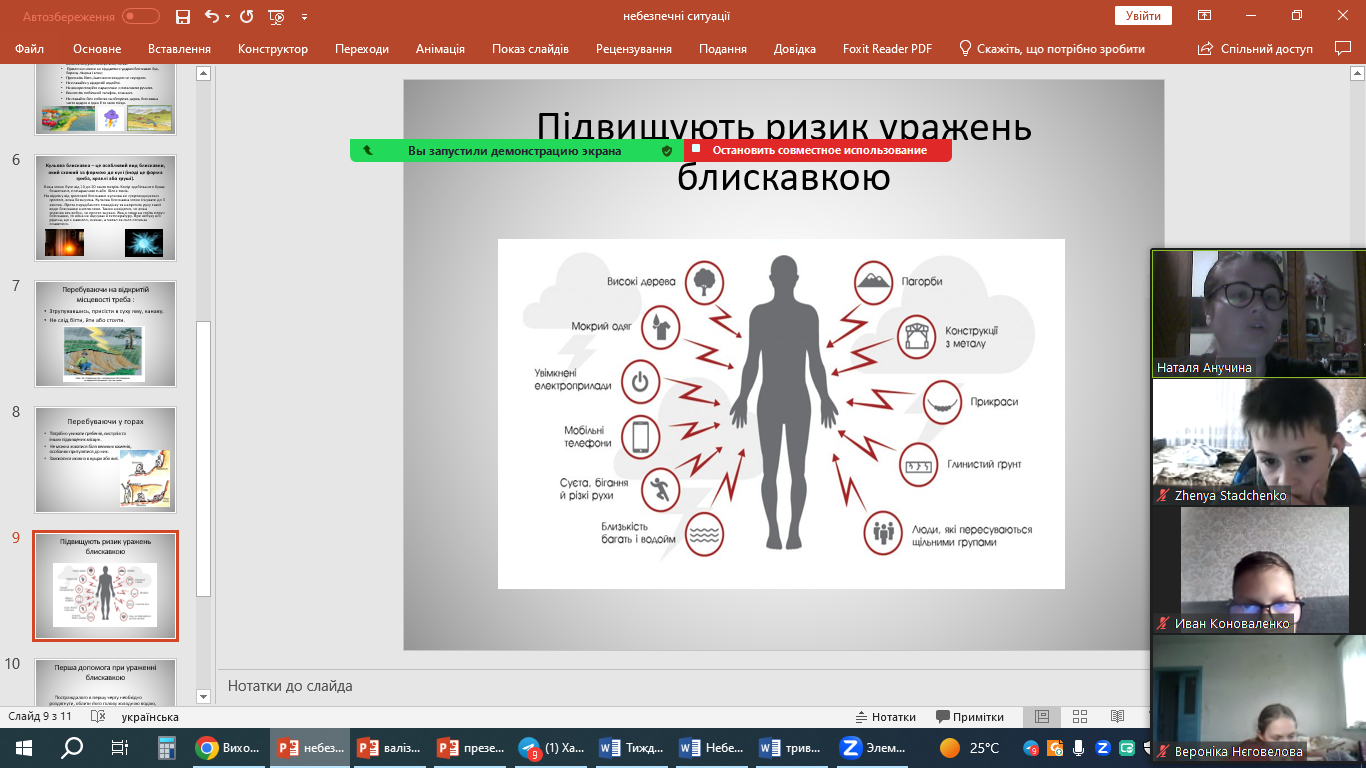The height and width of the screenshot is (768, 1366).
Task: Open Наталя Анучина video tile
Action: pyautogui.click(x=1258, y=313)
